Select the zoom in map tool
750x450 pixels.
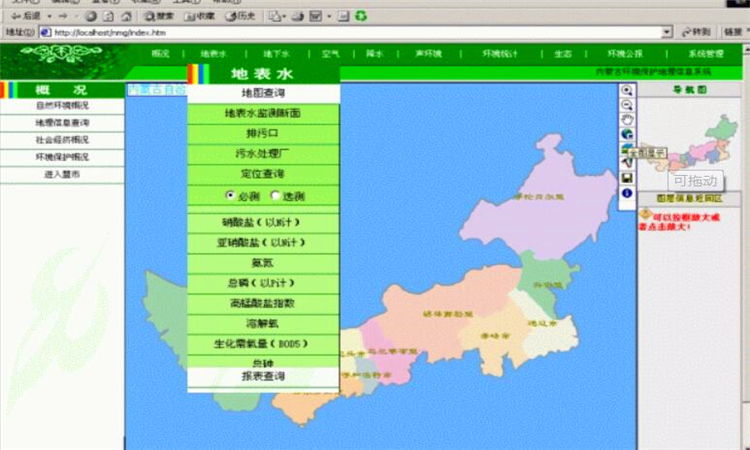627,90
